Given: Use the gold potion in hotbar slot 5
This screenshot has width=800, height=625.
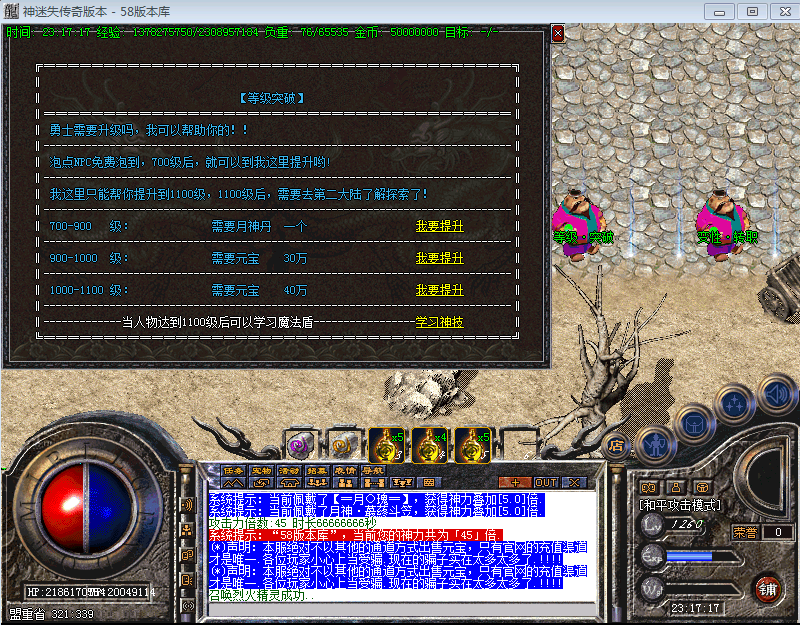Looking at the screenshot, I should [472, 445].
